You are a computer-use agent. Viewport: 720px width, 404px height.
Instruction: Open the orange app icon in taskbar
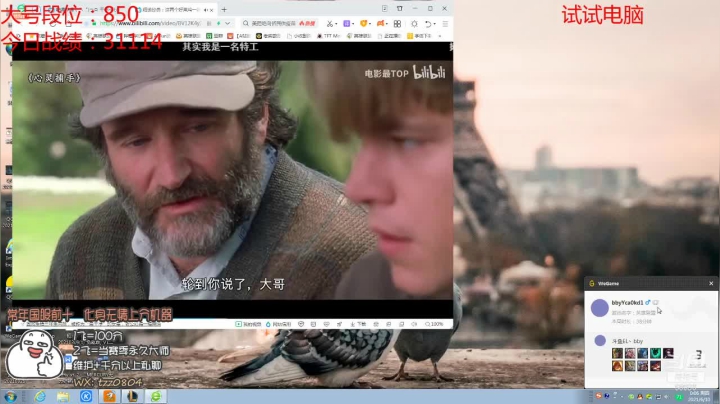coord(109,396)
